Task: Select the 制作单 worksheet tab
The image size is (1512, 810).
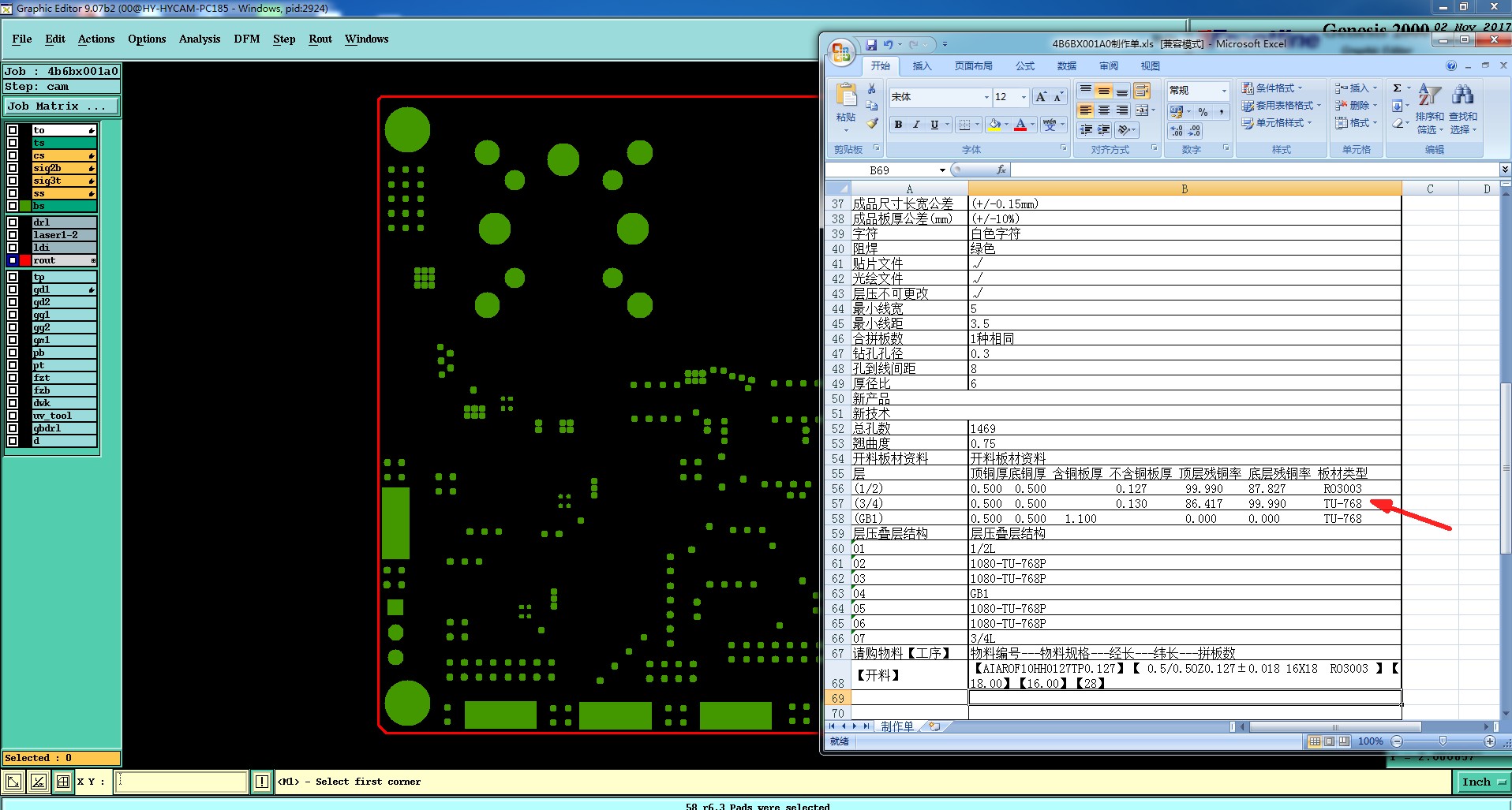Action: [897, 726]
